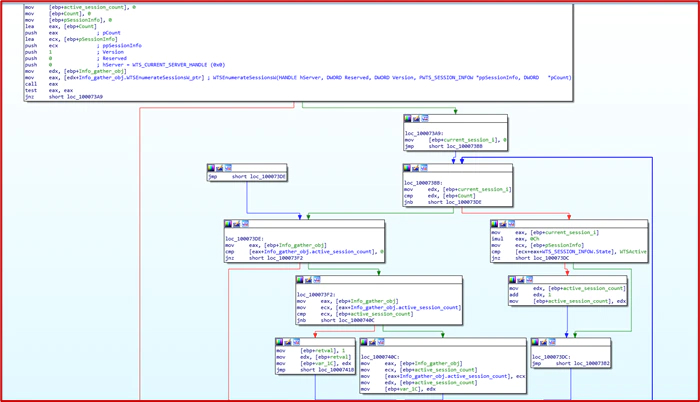Open color palette on loc_100073F2 node

[300, 280]
